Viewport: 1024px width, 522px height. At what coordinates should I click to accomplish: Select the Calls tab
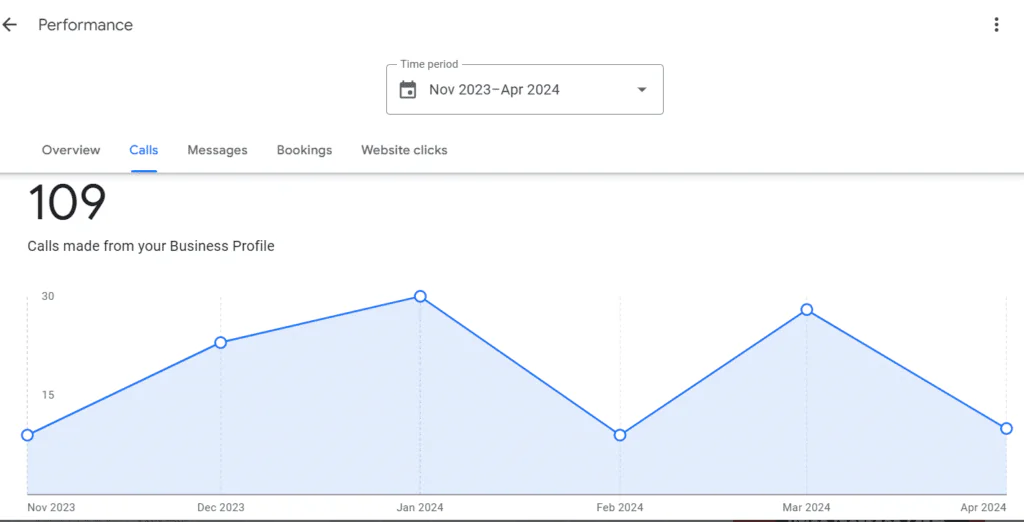tap(144, 150)
